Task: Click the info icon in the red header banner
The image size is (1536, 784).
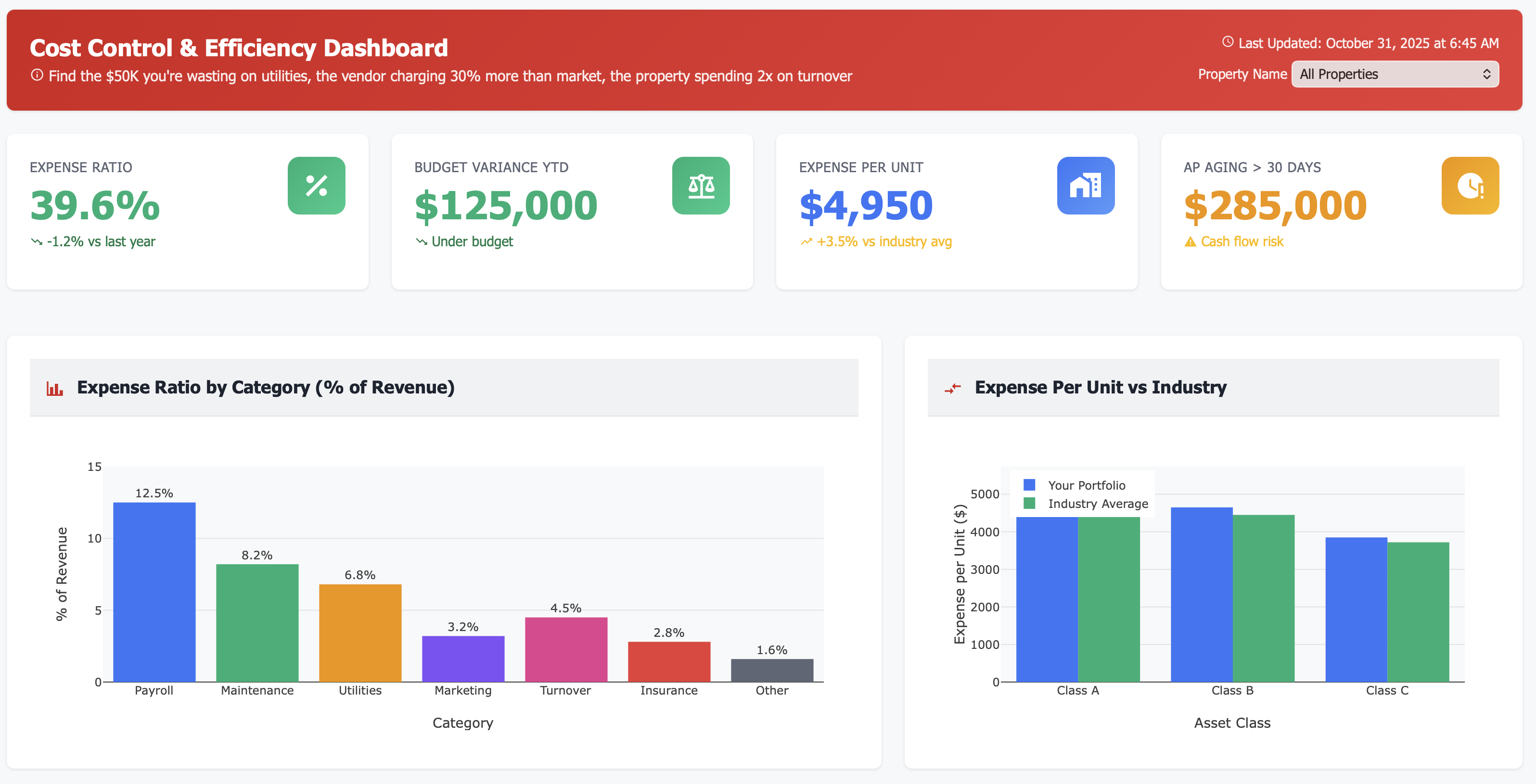Action: click(x=37, y=75)
